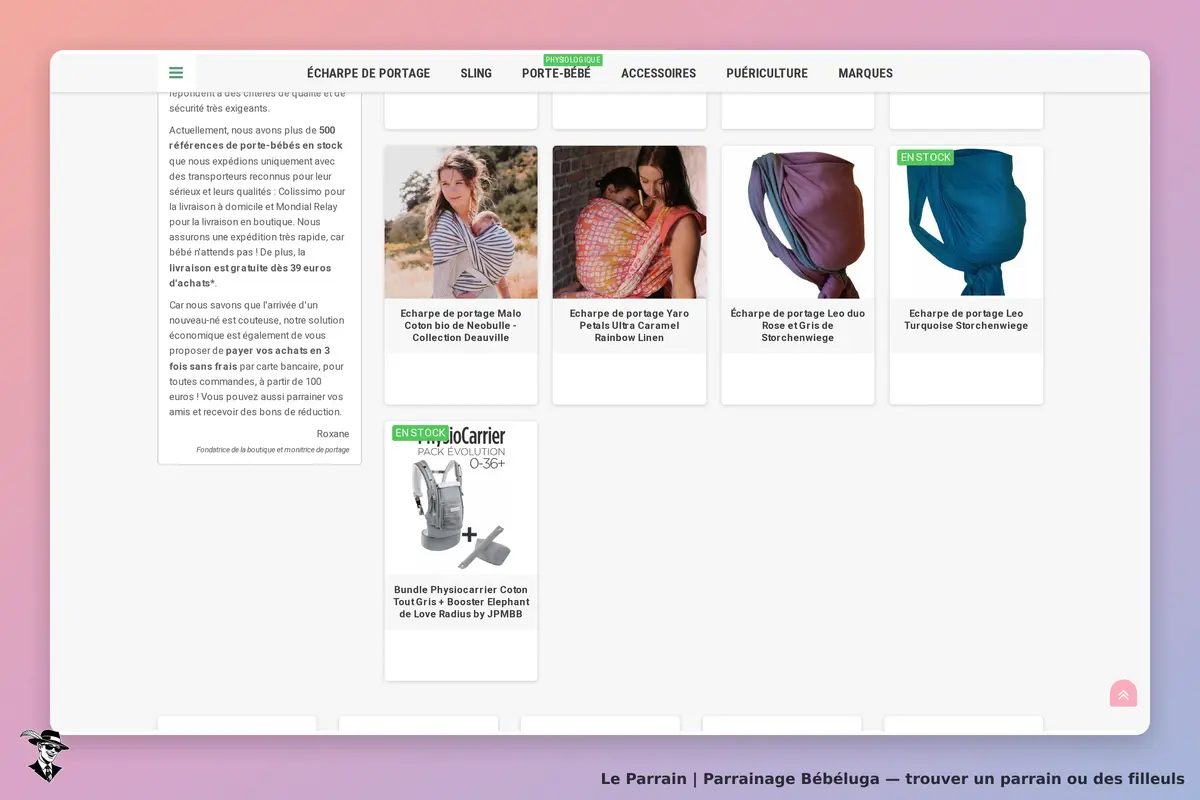The height and width of the screenshot is (800, 1200).
Task: Open the green hamburger menu
Action: [x=176, y=73]
